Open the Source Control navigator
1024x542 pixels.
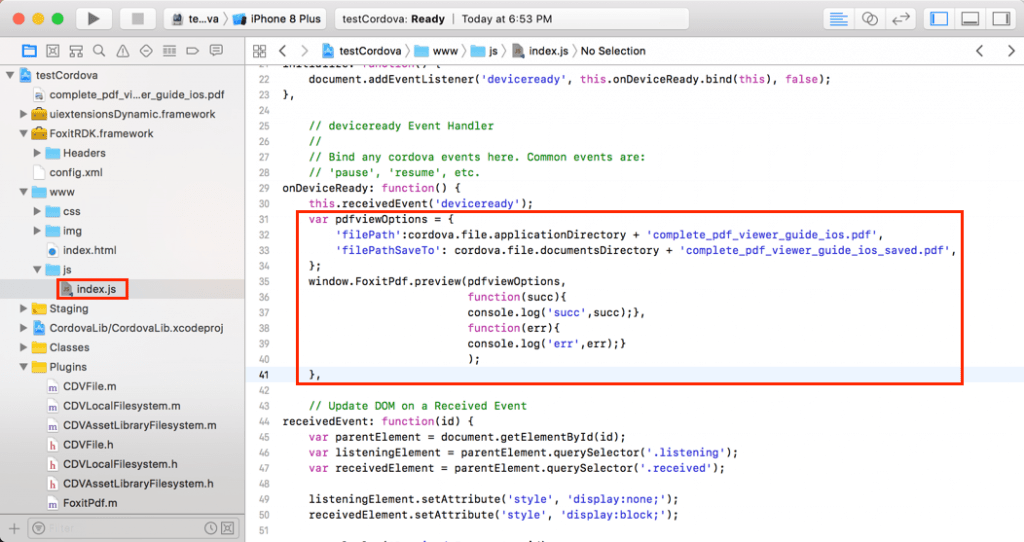(x=53, y=51)
